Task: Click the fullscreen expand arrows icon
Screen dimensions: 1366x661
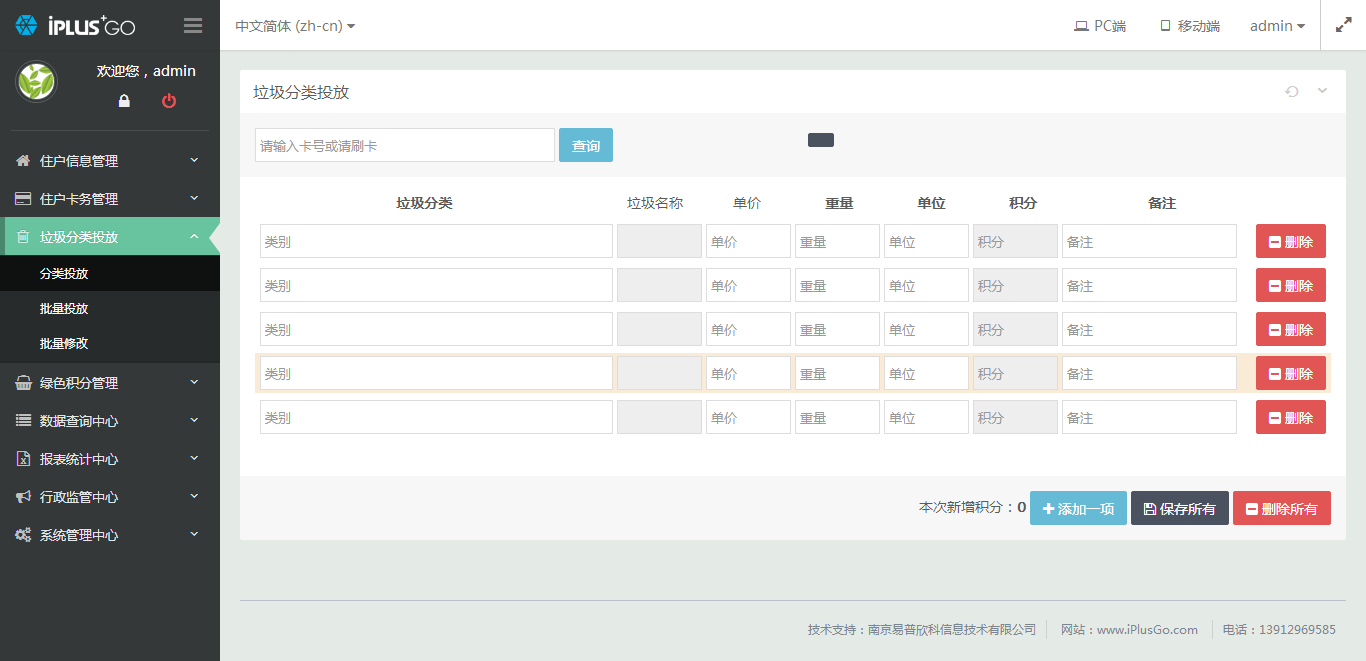Action: click(1343, 26)
